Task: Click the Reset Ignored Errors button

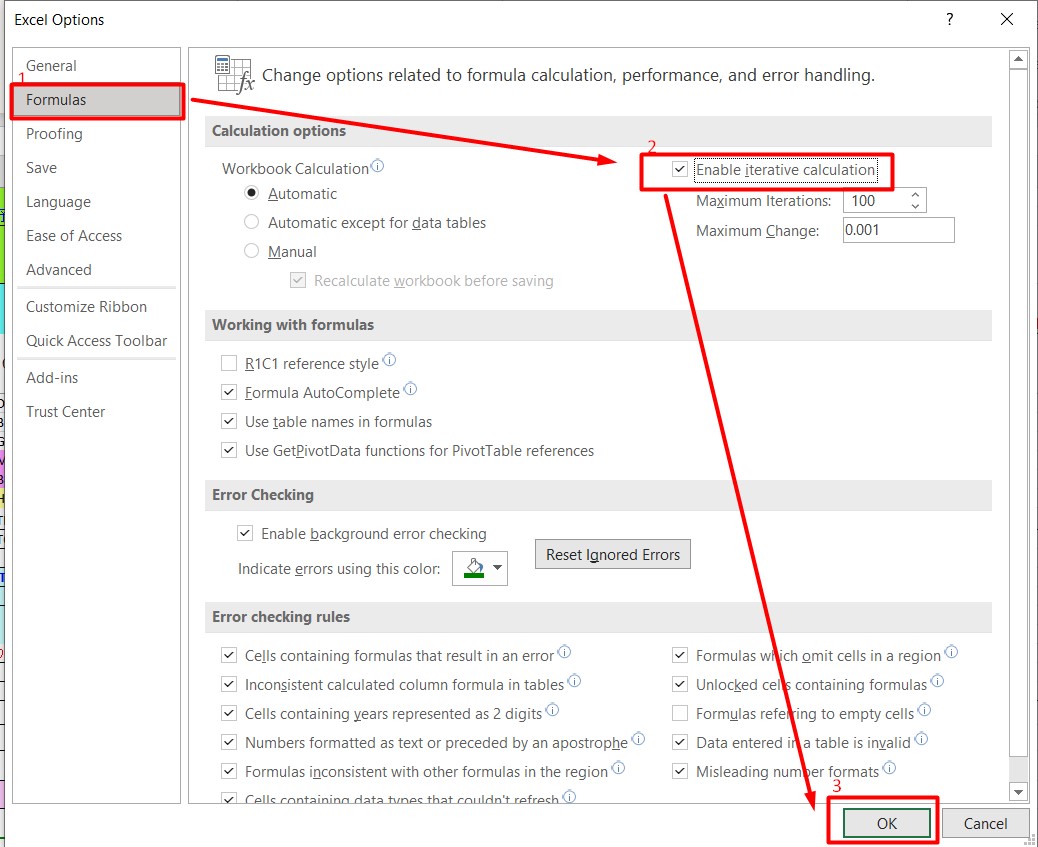Action: 612,554
